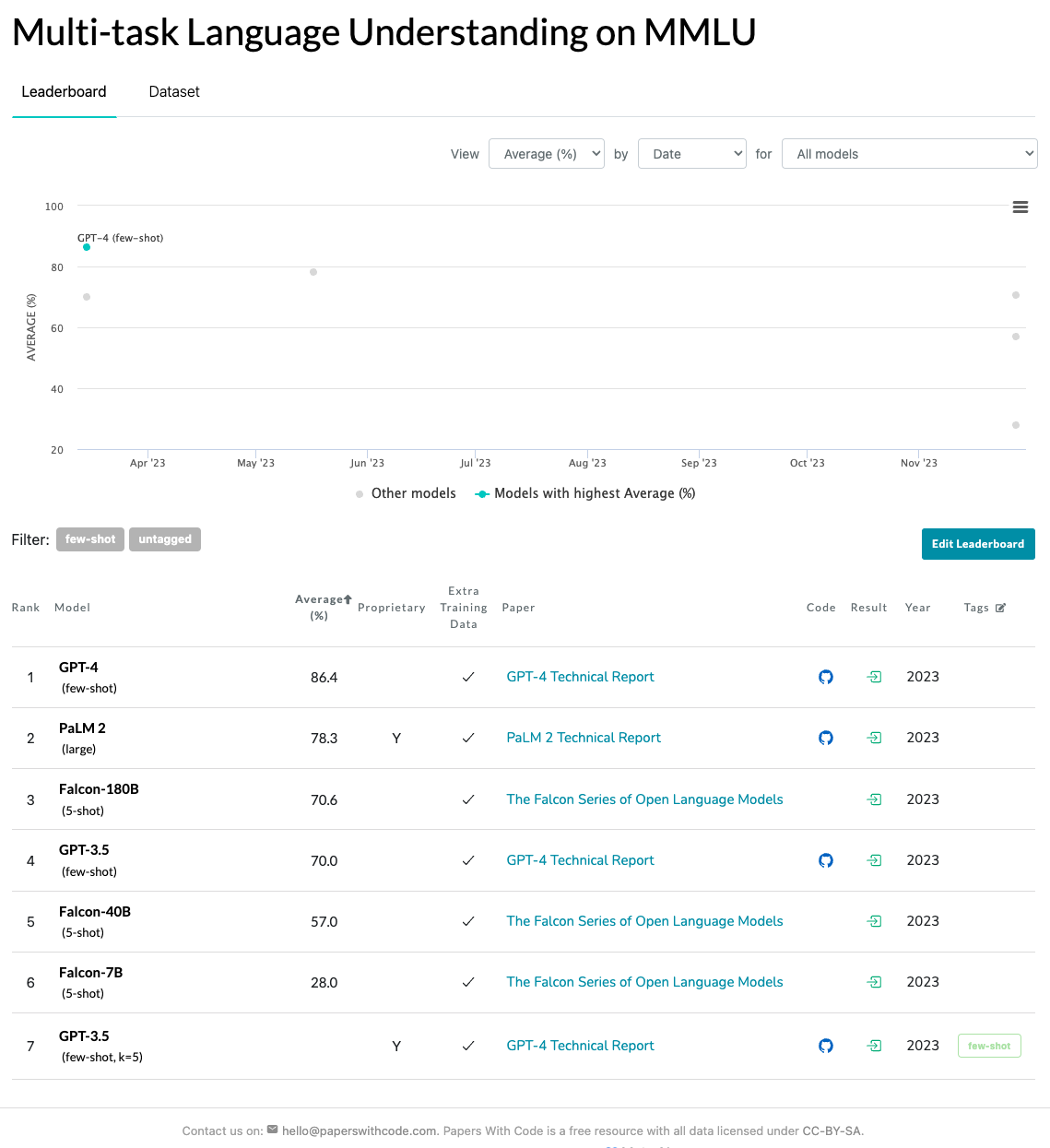Click the hello@paperswithcode.com email link
This screenshot has width=1050, height=1148.
(x=360, y=1130)
